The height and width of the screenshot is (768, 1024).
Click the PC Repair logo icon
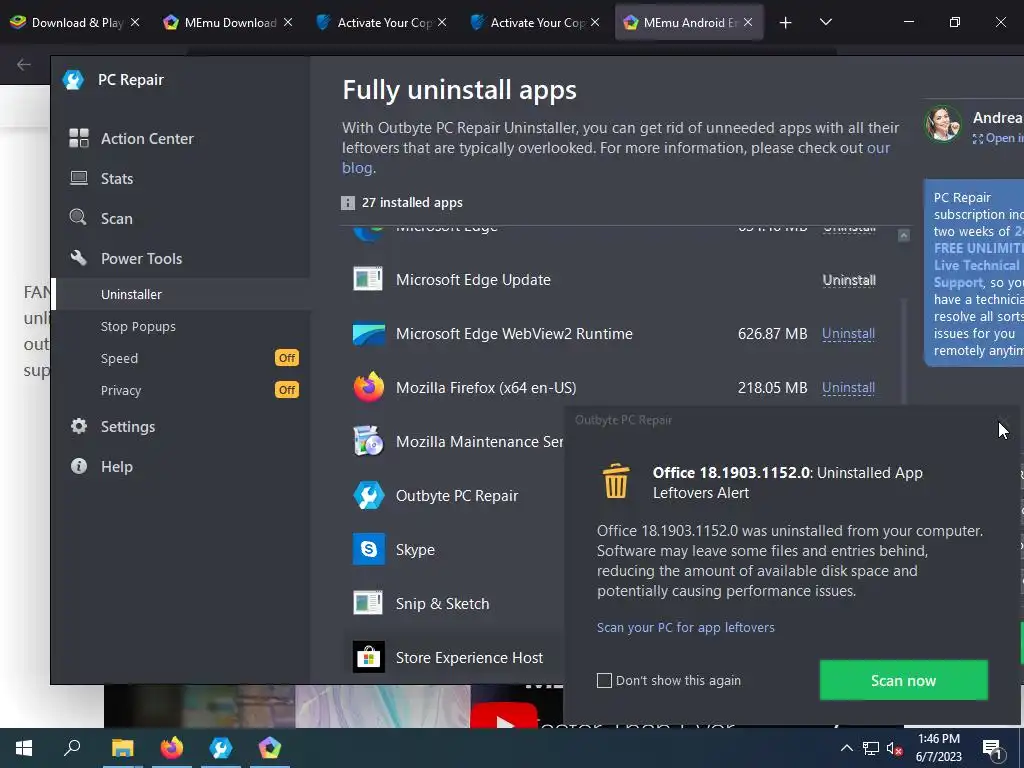(73, 80)
